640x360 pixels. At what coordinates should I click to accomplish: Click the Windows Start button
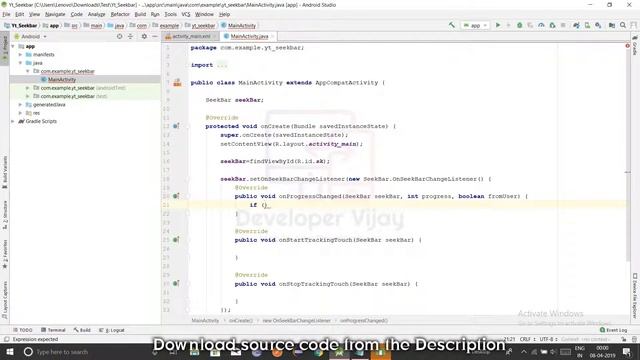click(x=9, y=351)
